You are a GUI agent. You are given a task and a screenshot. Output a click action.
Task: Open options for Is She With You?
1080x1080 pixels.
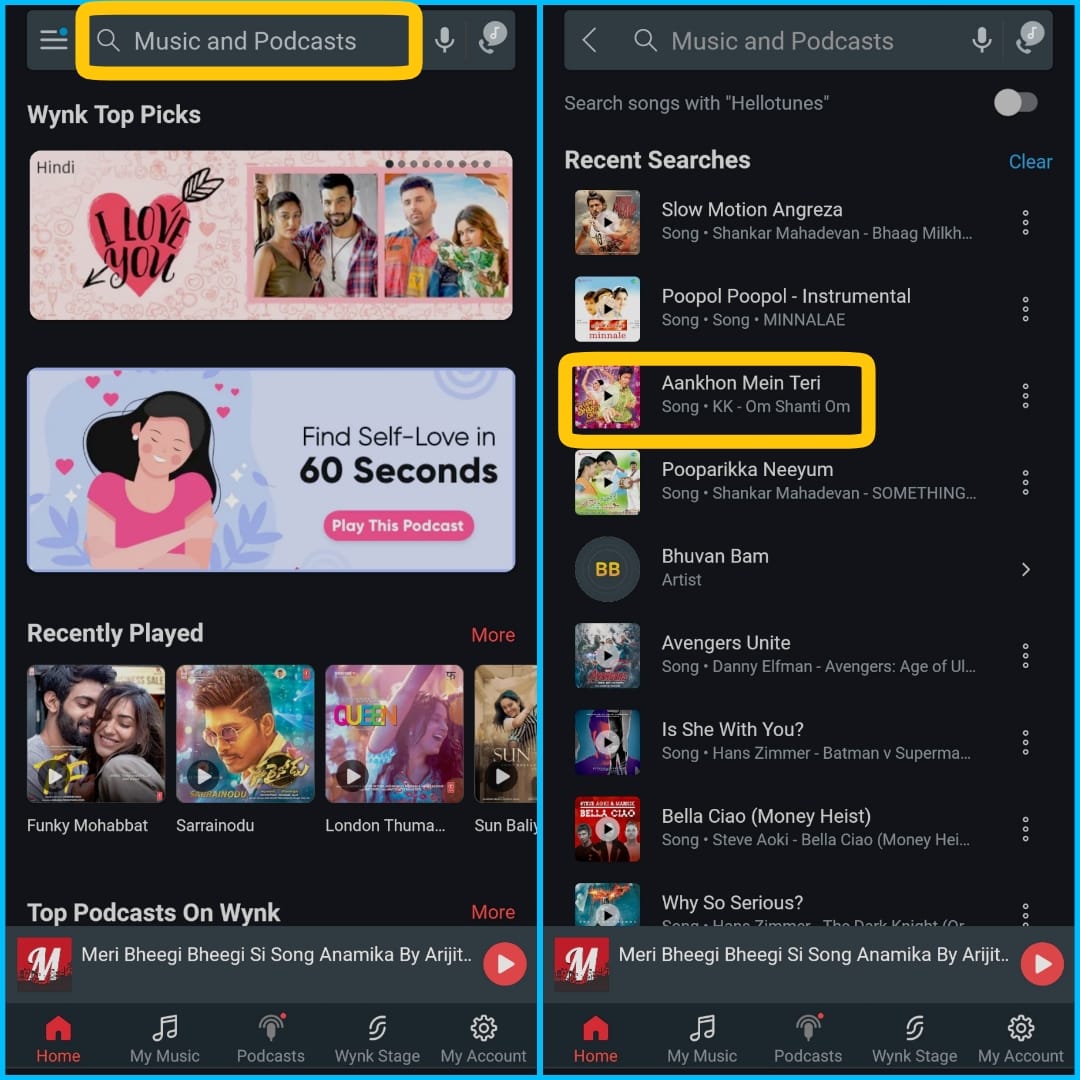click(x=1025, y=742)
